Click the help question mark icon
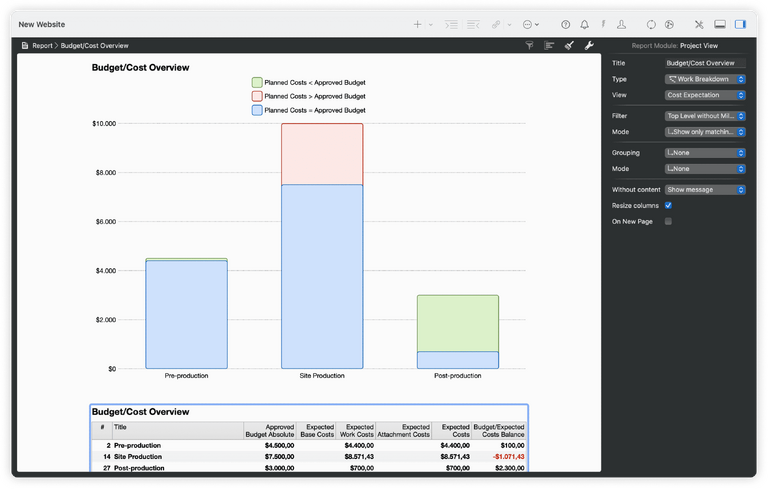 pos(566,24)
